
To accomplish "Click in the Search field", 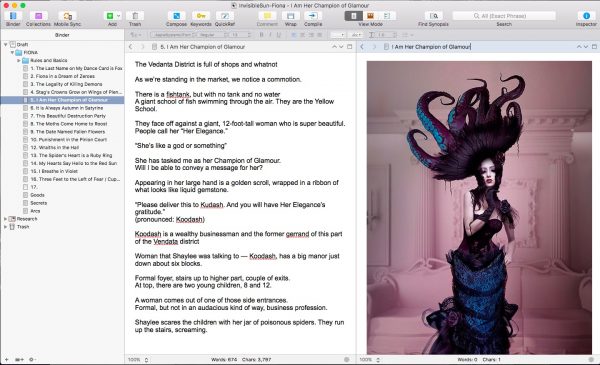I will click(x=504, y=16).
